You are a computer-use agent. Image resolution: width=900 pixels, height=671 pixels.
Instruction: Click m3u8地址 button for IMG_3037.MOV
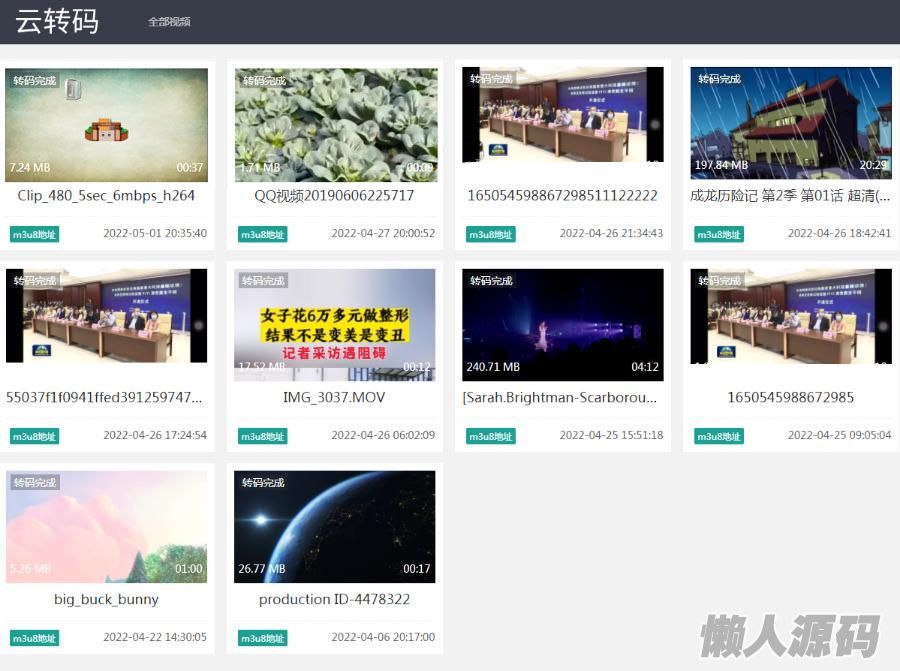263,436
